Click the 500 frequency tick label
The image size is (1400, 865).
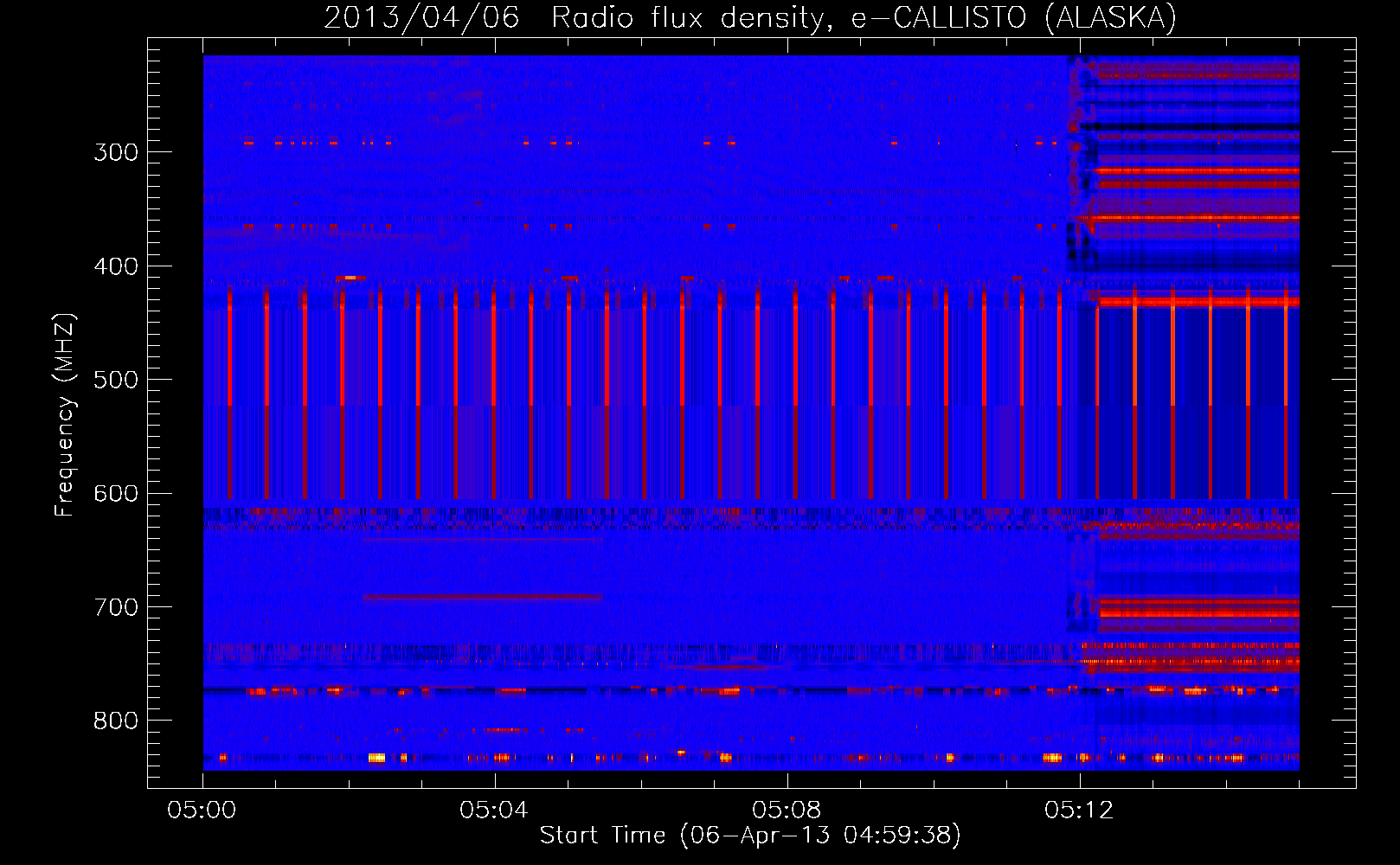coord(116,380)
